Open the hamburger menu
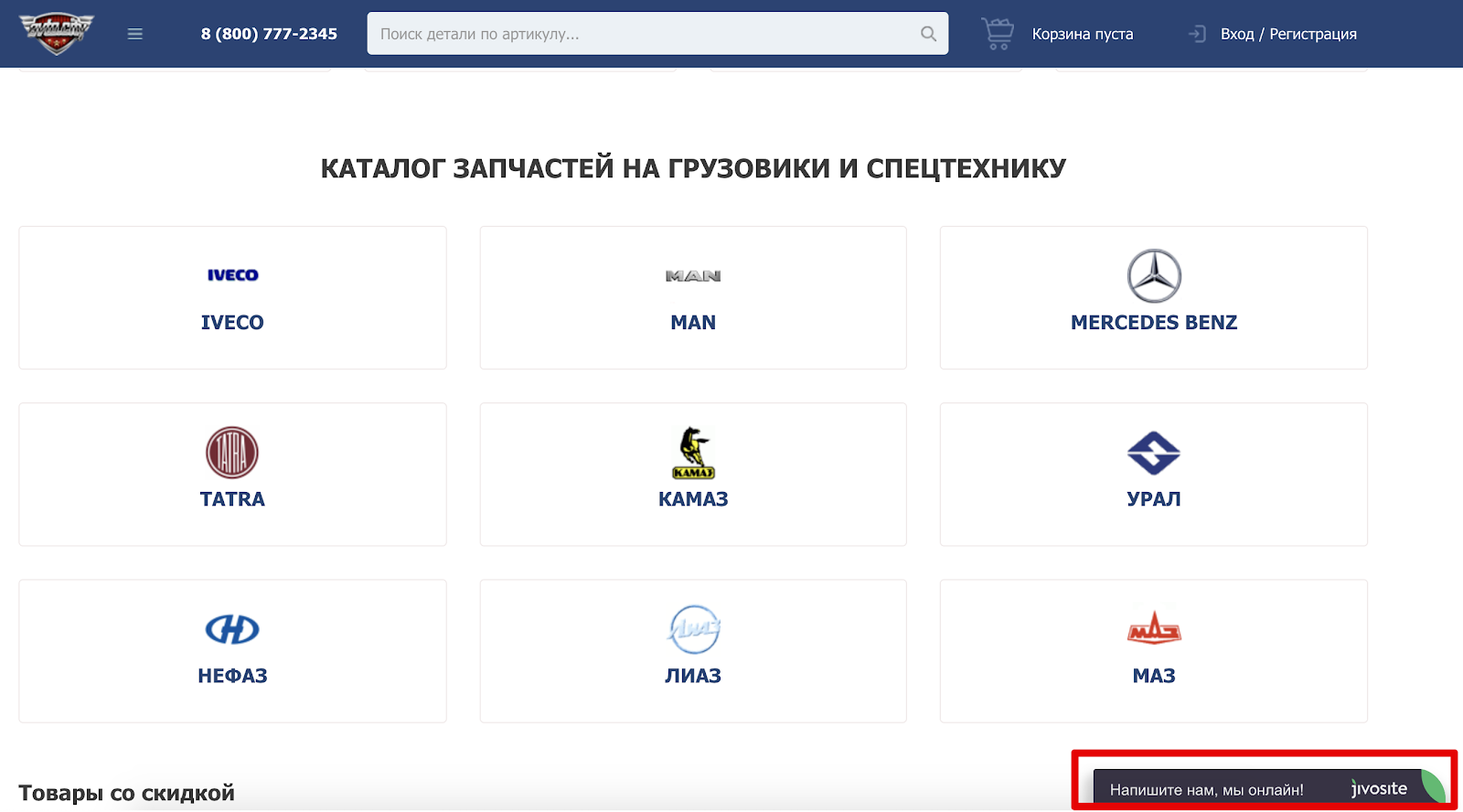Screen dimensions: 1463x812 click(x=135, y=34)
